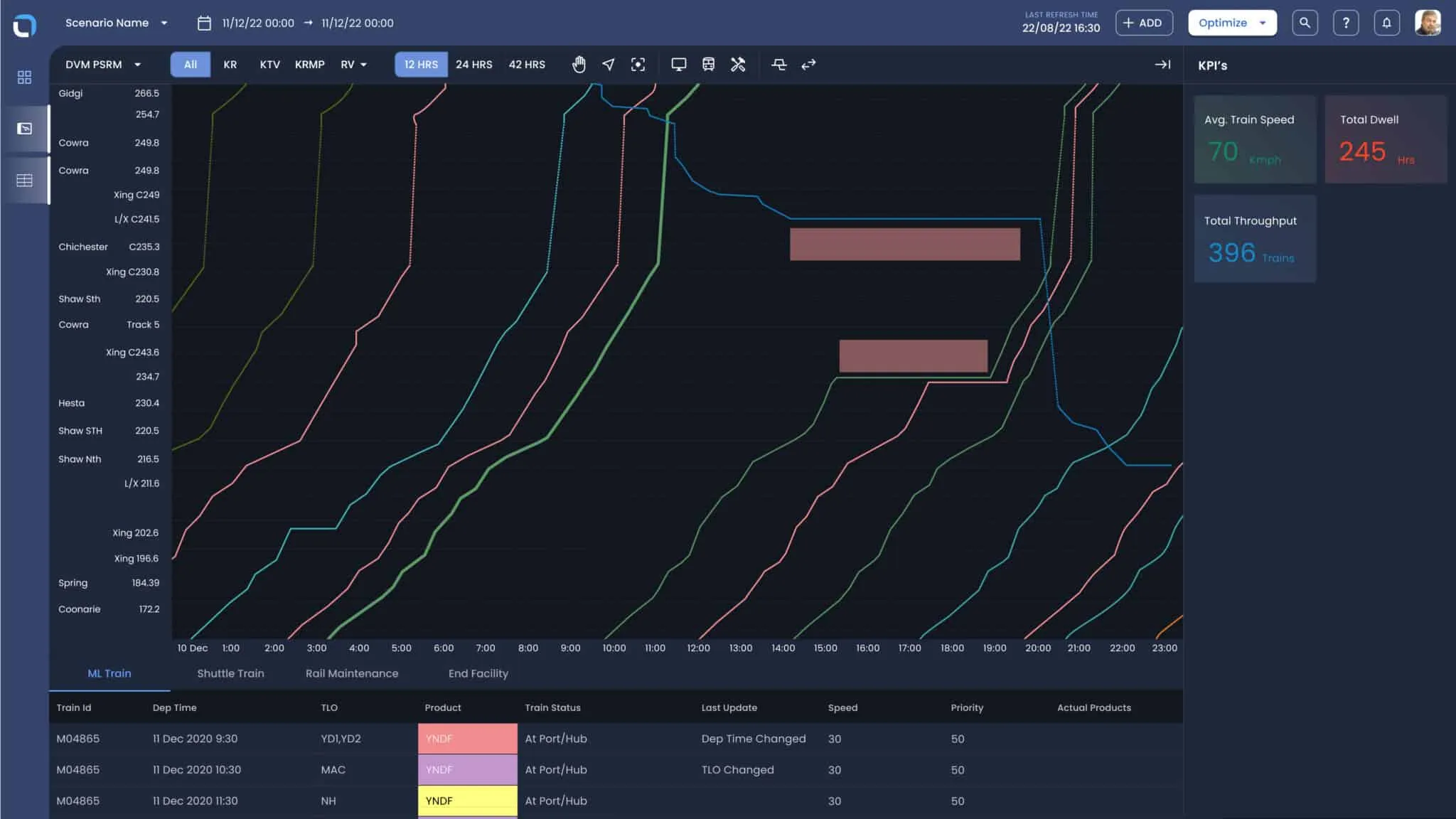The width and height of the screenshot is (1456, 819).
Task: Click the train icon in toolbar
Action: [708, 65]
